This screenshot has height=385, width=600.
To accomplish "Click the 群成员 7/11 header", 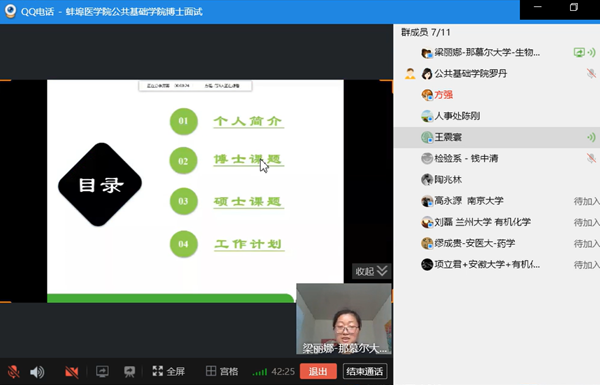I will 426,32.
